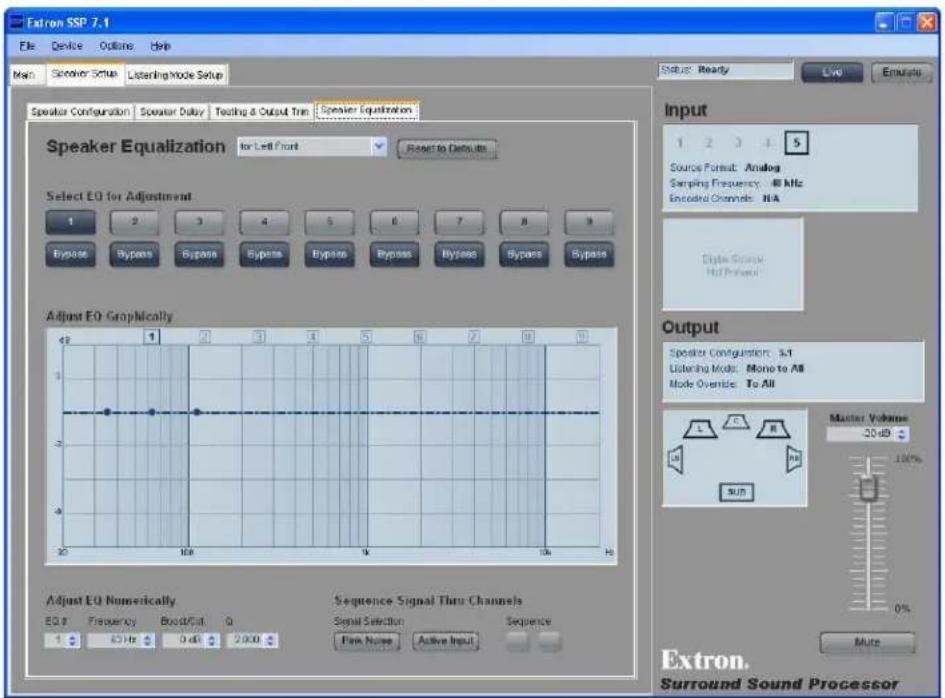Select the SUB subwoofer icon
Image resolution: width=945 pixels, height=698 pixels.
pos(736,492)
